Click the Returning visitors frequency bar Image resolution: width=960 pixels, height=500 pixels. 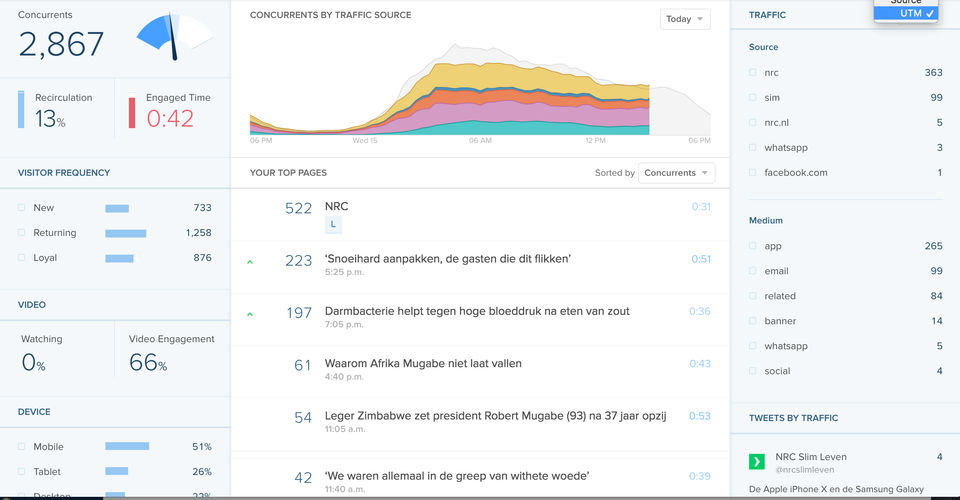(126, 233)
